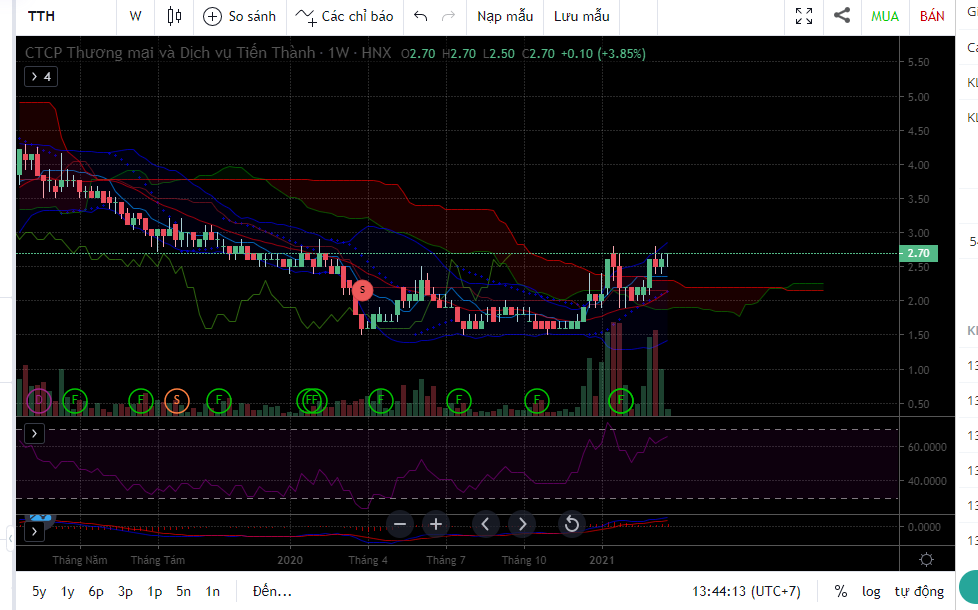Open the W timeframe interval dropdown
Image resolution: width=978 pixels, height=610 pixels.
click(135, 16)
